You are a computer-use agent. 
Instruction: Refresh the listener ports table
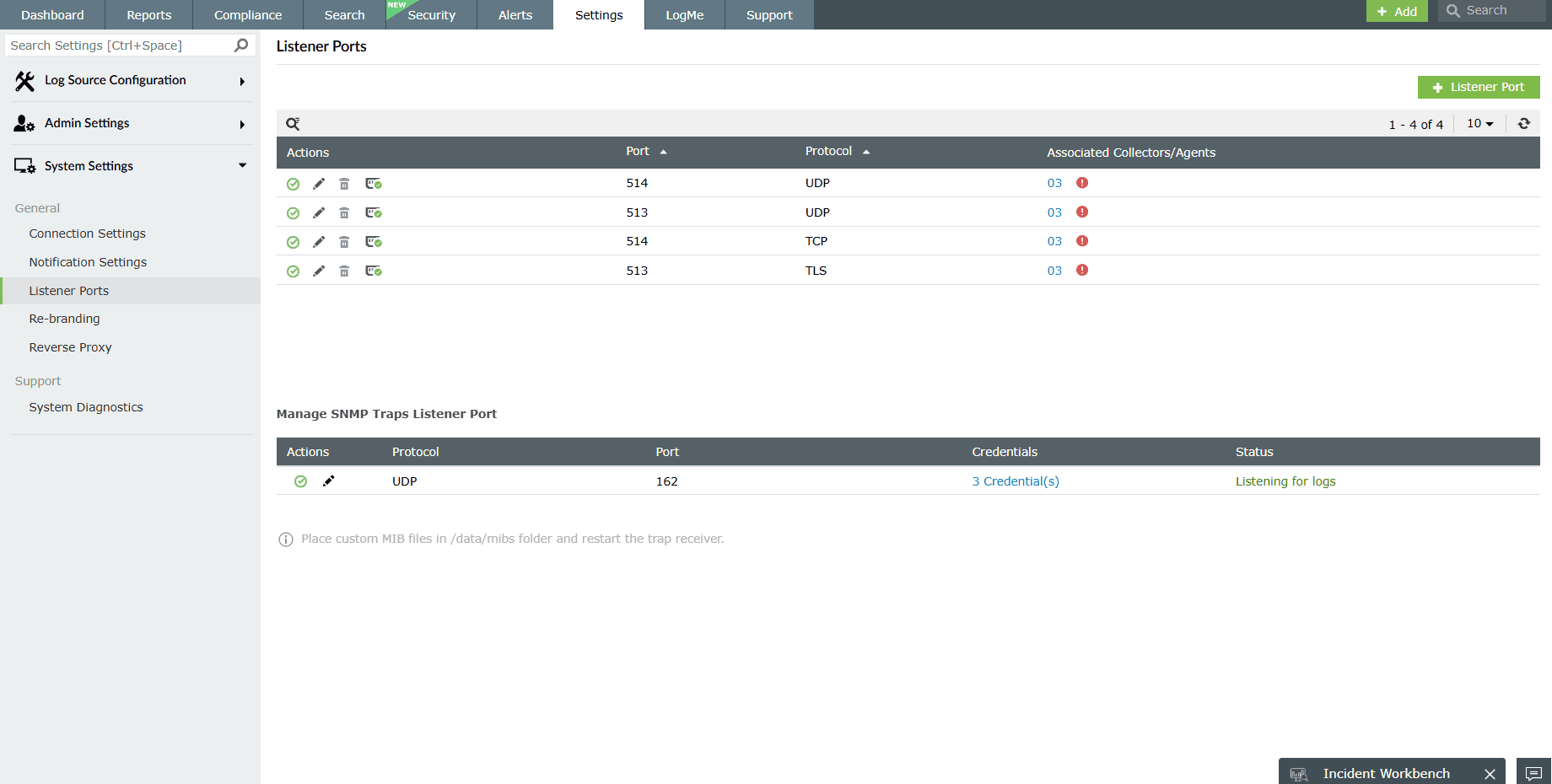[x=1524, y=123]
